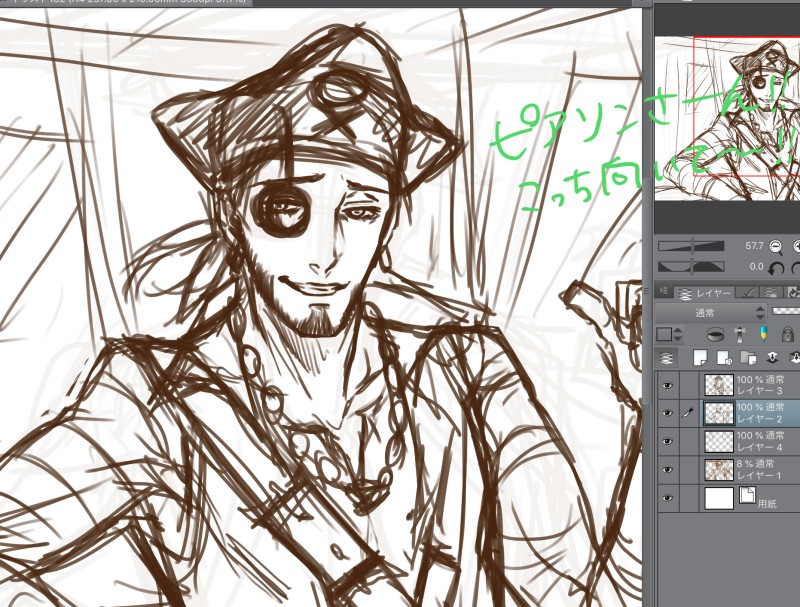Viewport: 800px width, 607px height.
Task: Click the layer opacity checkered slider
Action: 786,311
